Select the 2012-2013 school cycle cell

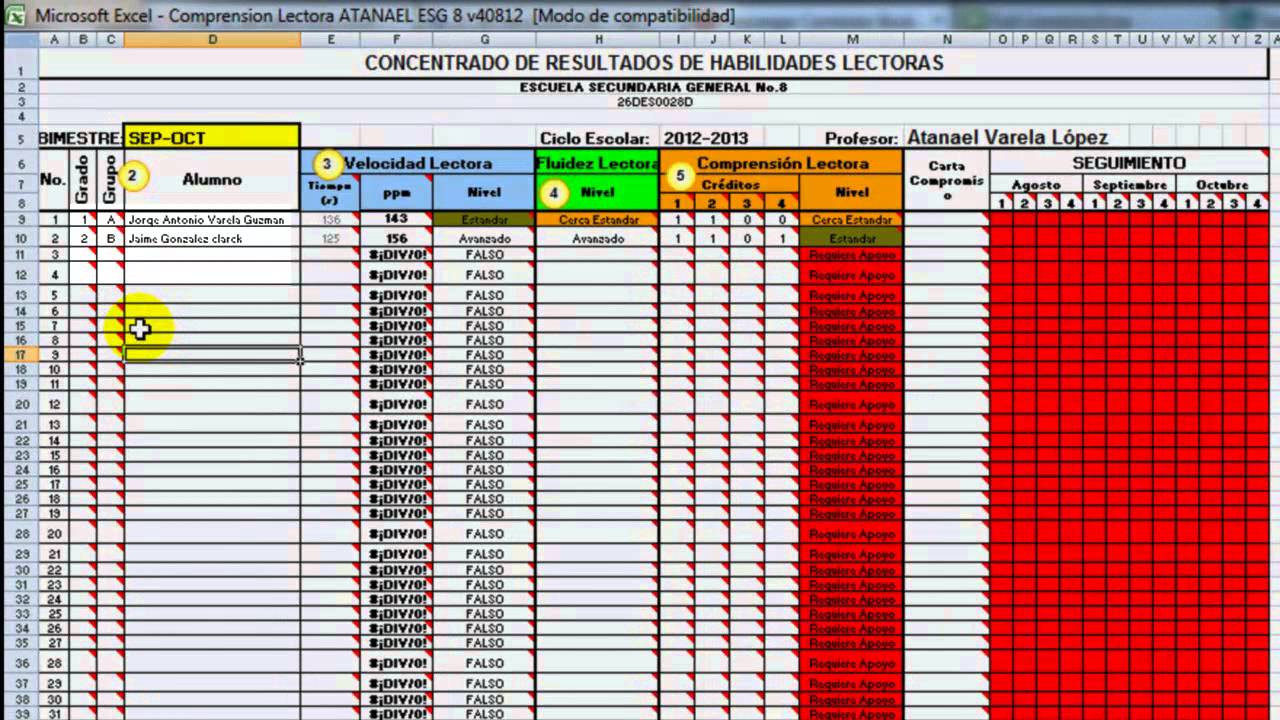tap(706, 138)
